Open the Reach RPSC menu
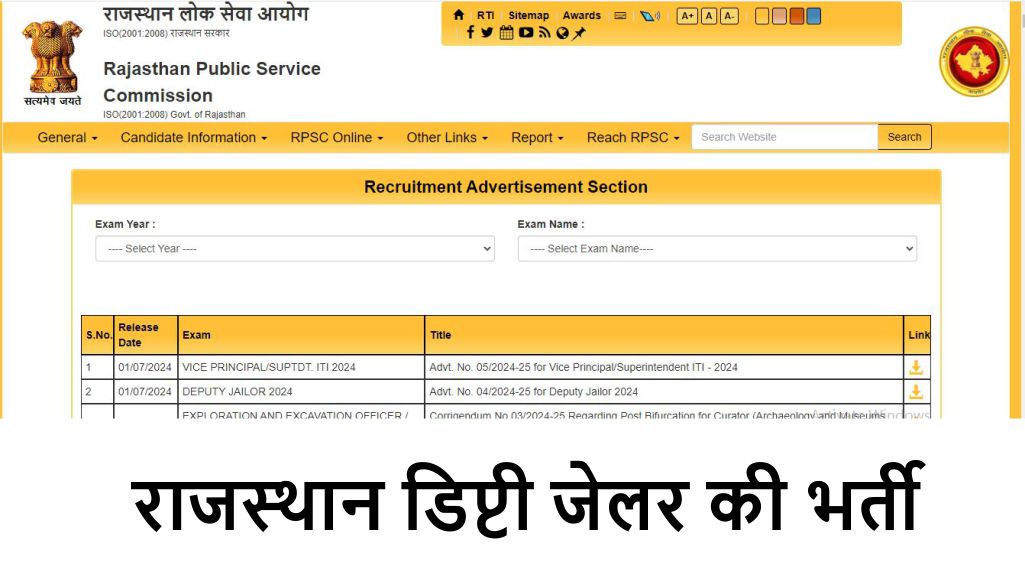This screenshot has width=1025, height=576. 633,137
